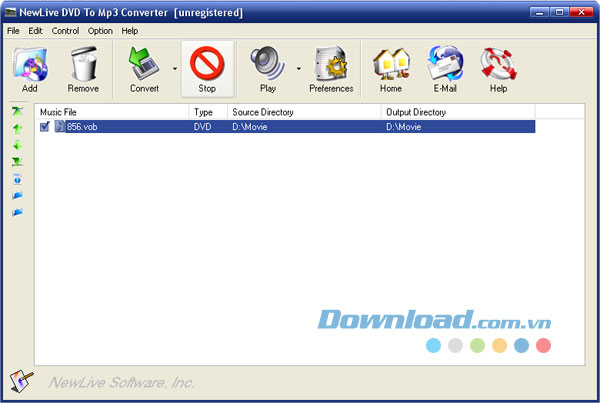Screen dimensions: 600x403
Task: Open the Option menu
Action: click(100, 31)
